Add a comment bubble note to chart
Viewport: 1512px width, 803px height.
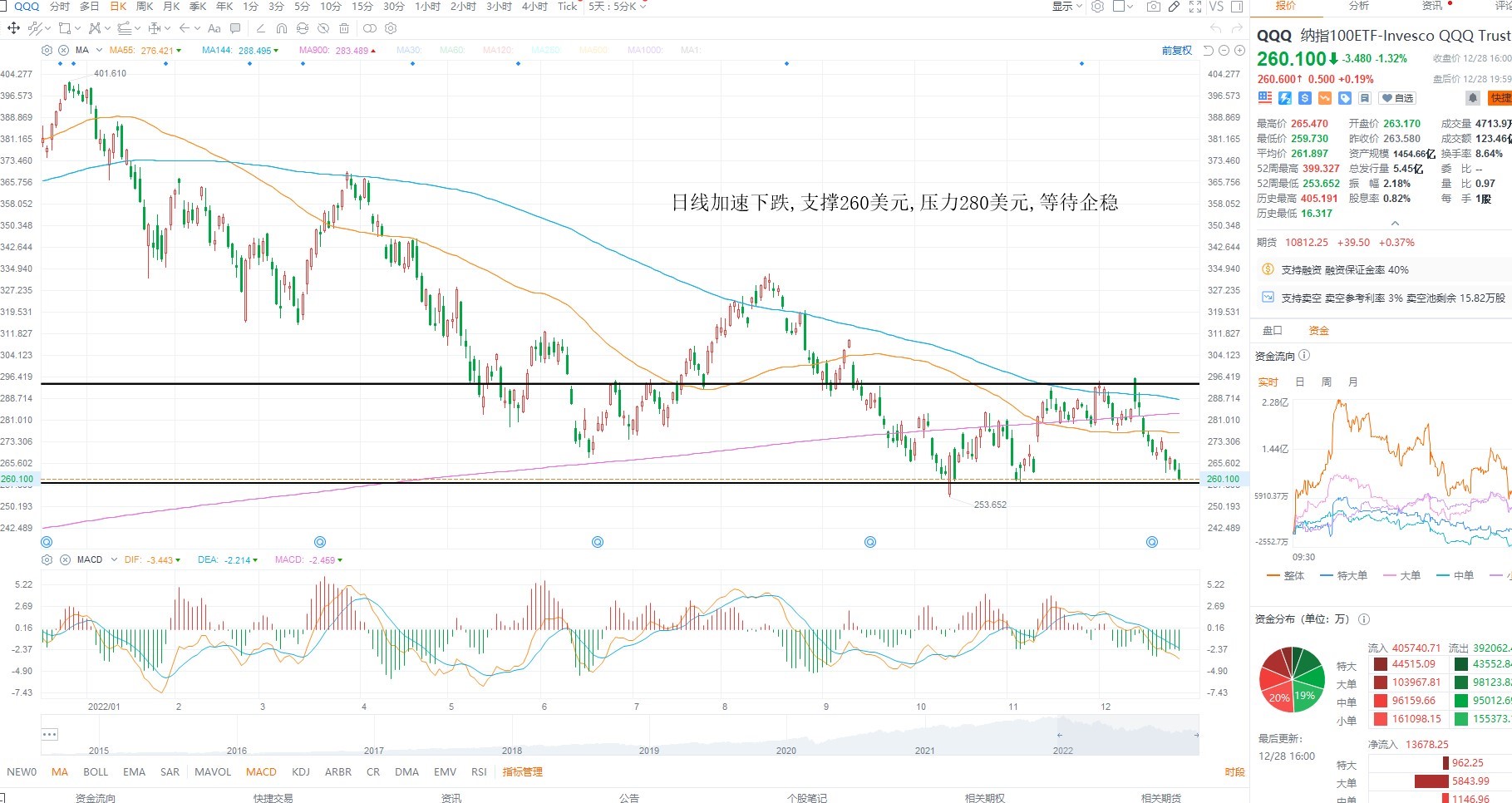pyautogui.click(x=235, y=28)
